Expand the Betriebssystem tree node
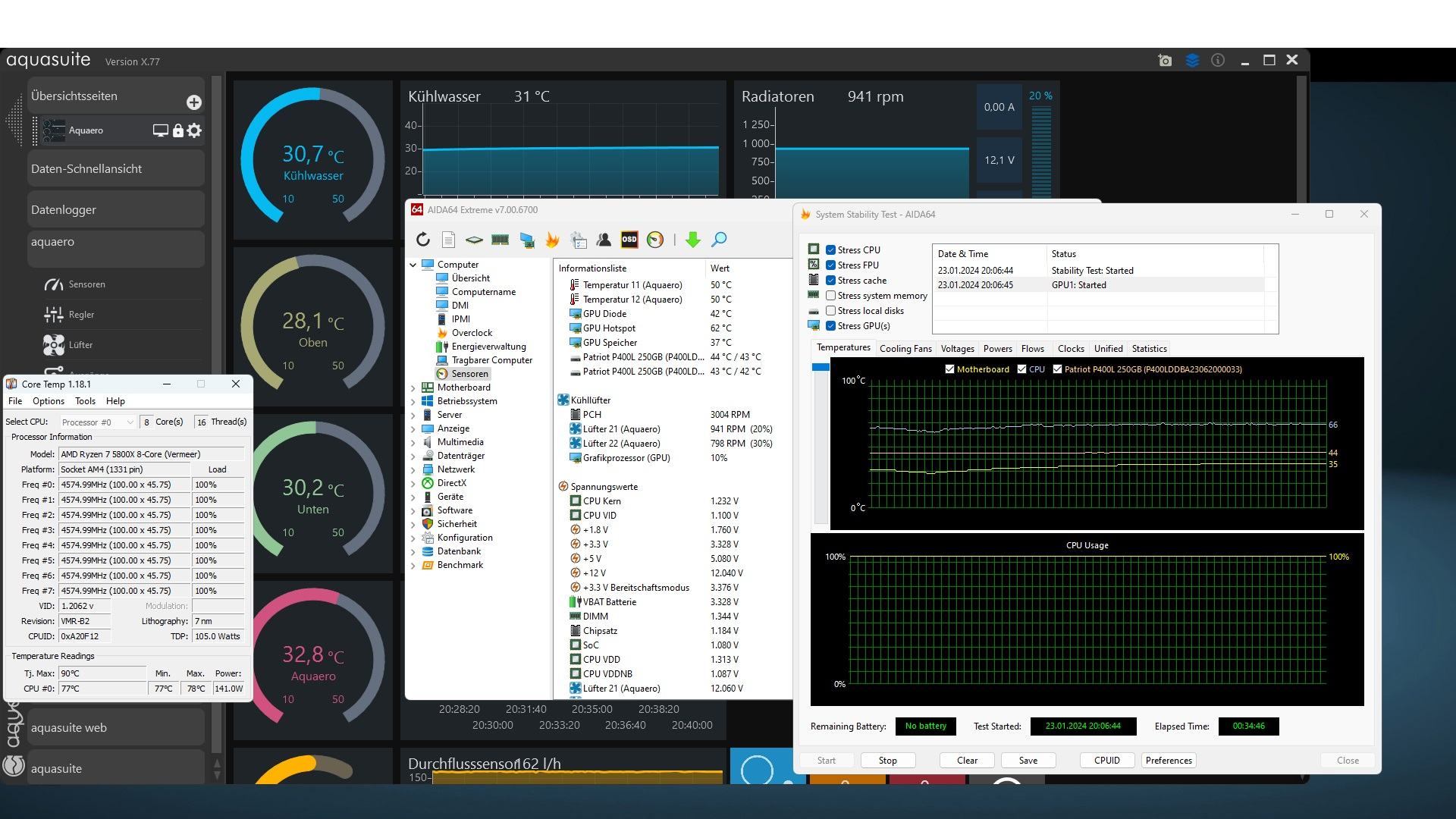Screen dimensions: 1456x819 413,401
